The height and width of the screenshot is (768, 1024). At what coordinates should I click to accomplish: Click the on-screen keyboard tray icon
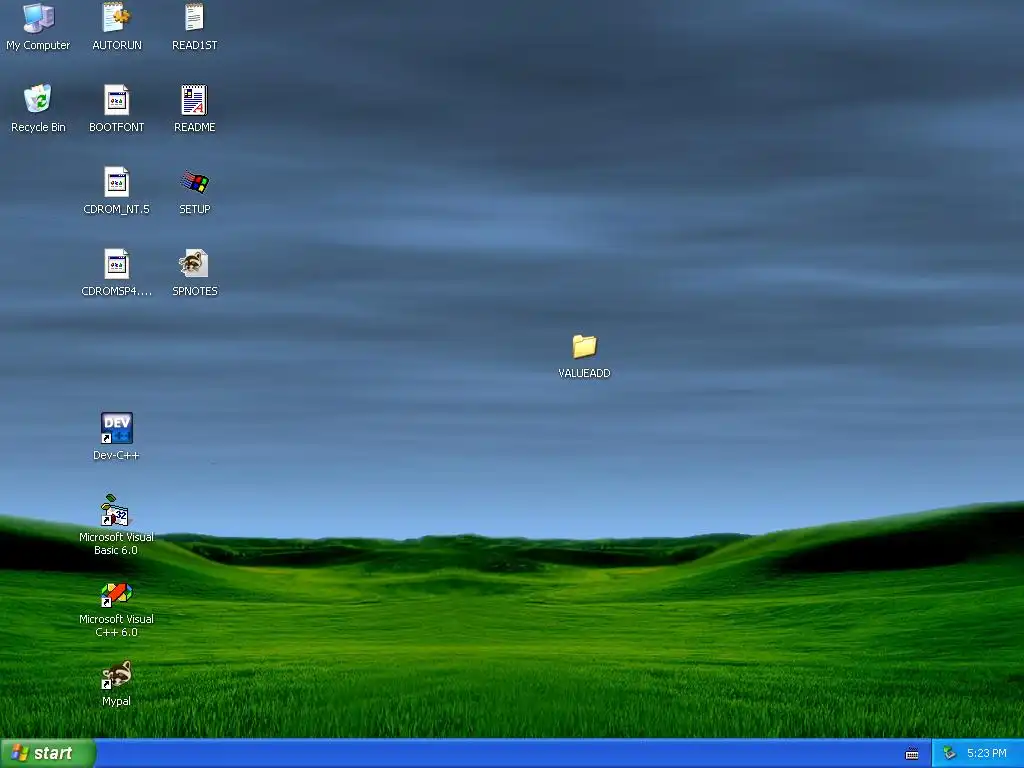click(x=912, y=754)
